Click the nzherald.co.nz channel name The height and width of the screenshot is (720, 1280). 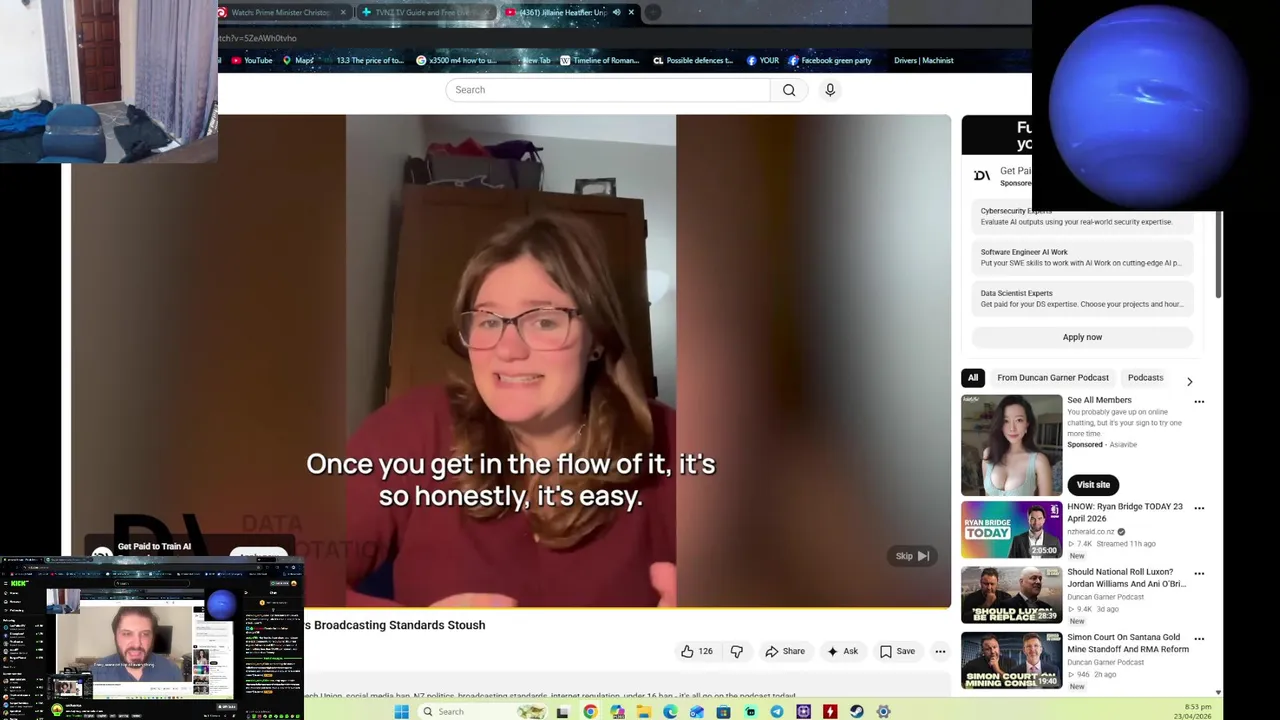tap(1091, 532)
